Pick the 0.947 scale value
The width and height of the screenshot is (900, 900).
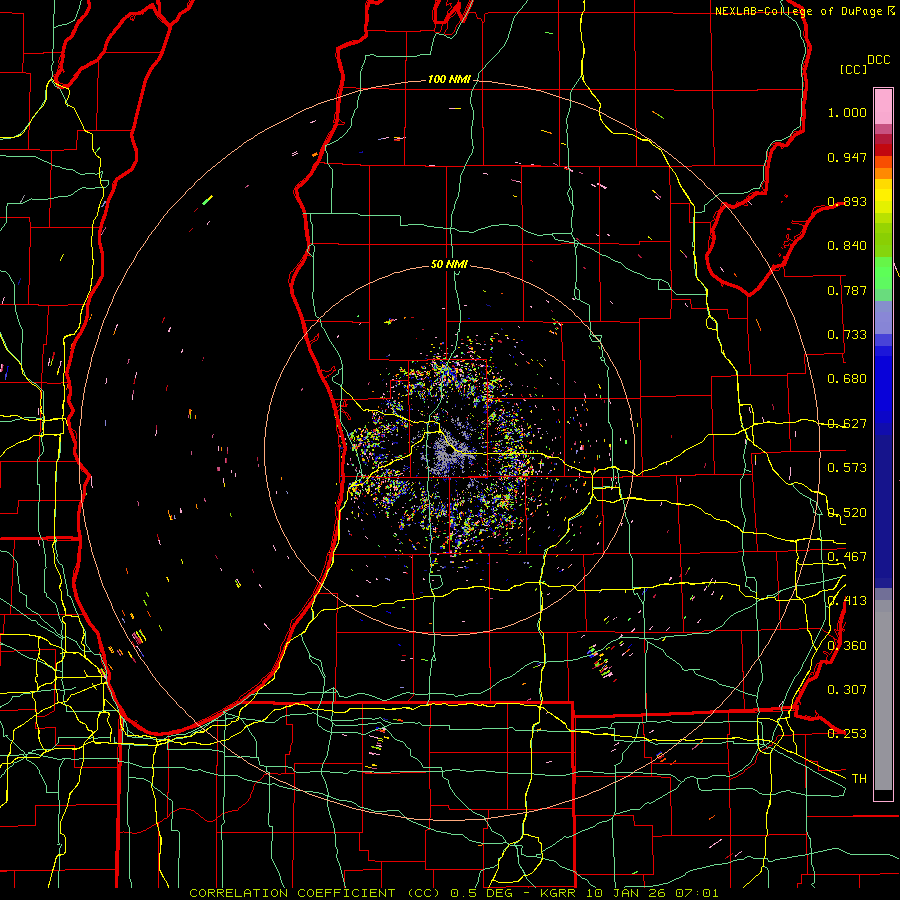point(847,157)
